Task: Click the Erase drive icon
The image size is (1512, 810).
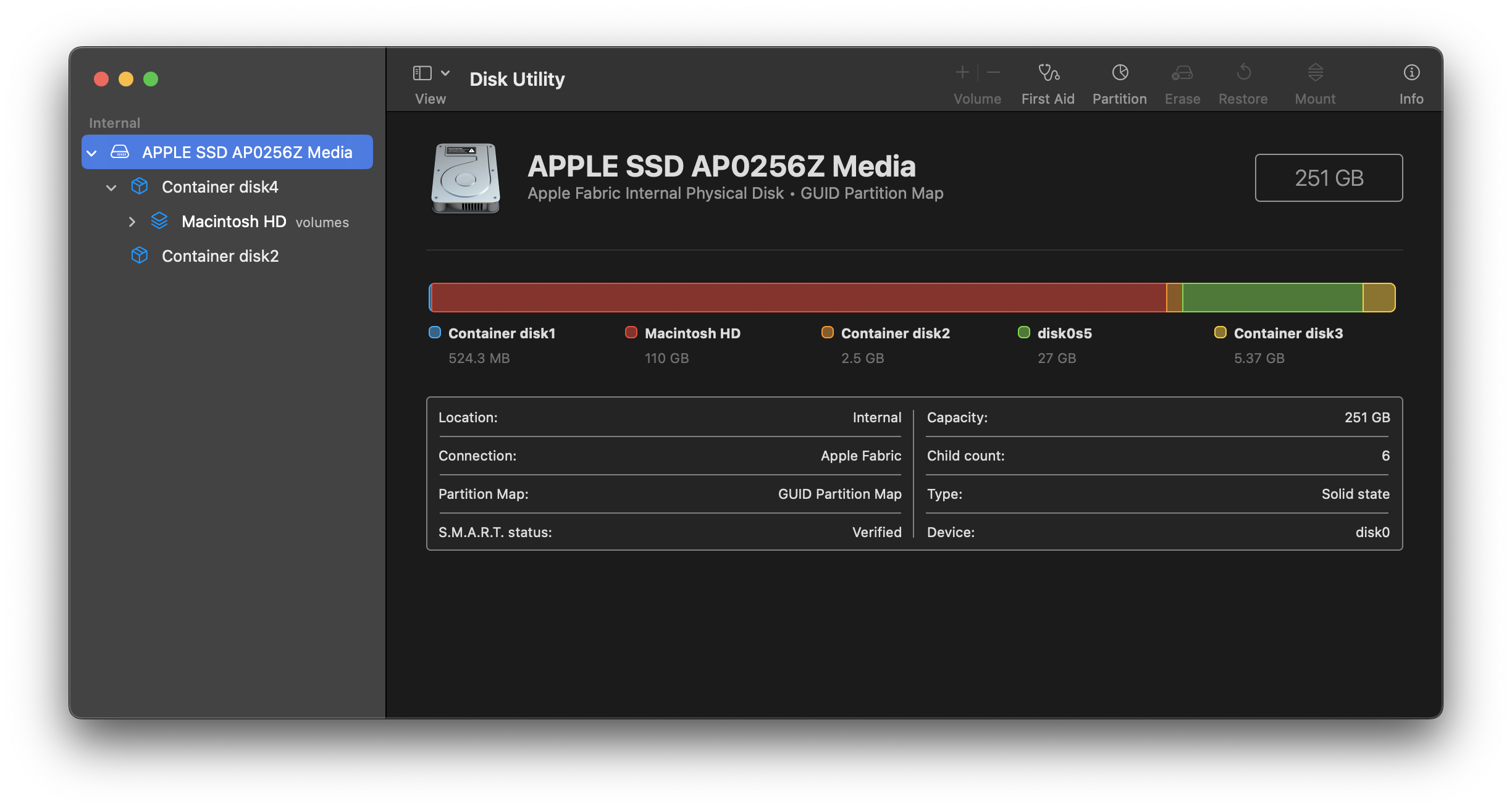Action: click(1182, 73)
